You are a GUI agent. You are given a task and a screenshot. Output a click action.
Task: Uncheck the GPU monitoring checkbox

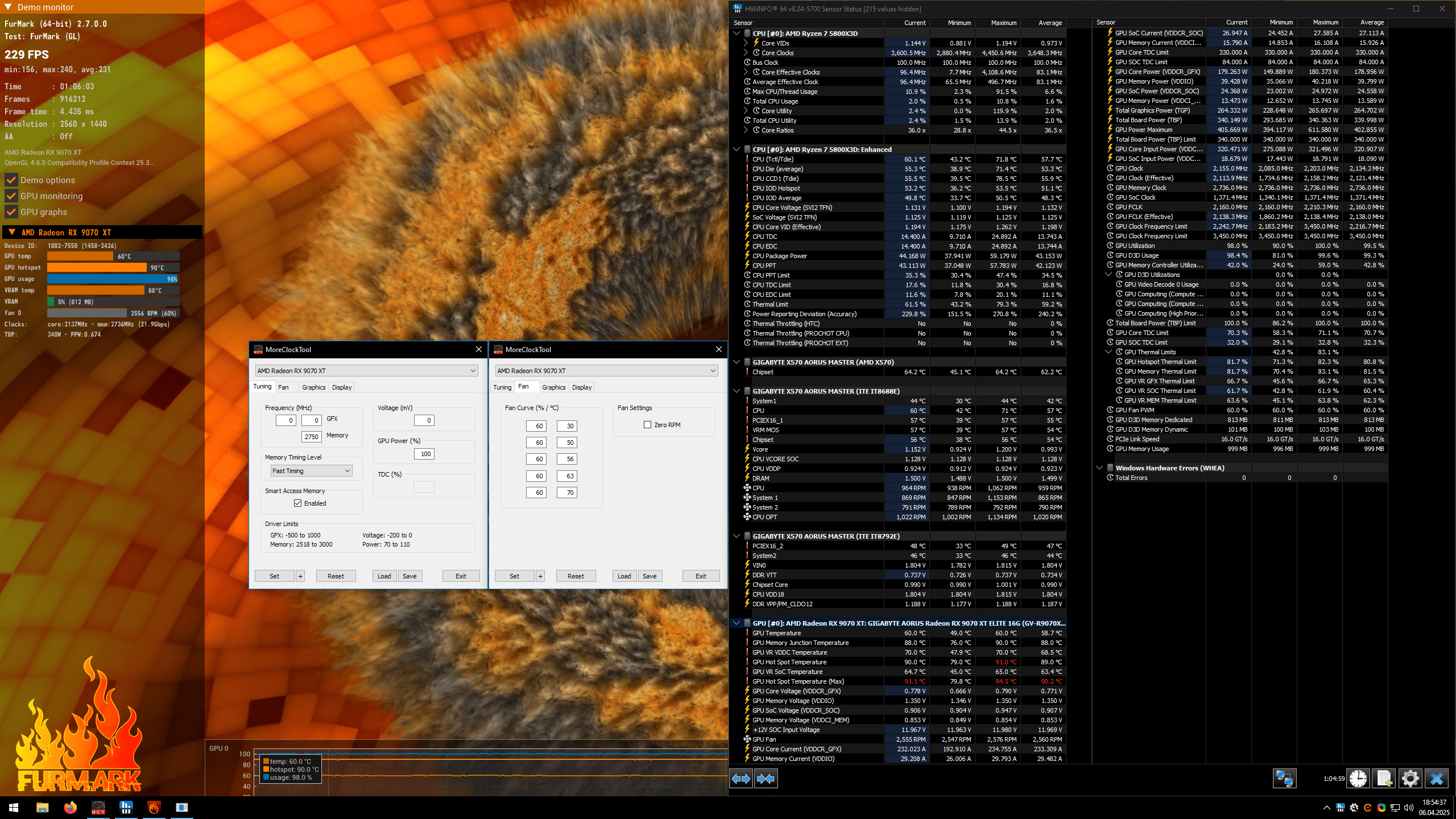click(11, 196)
